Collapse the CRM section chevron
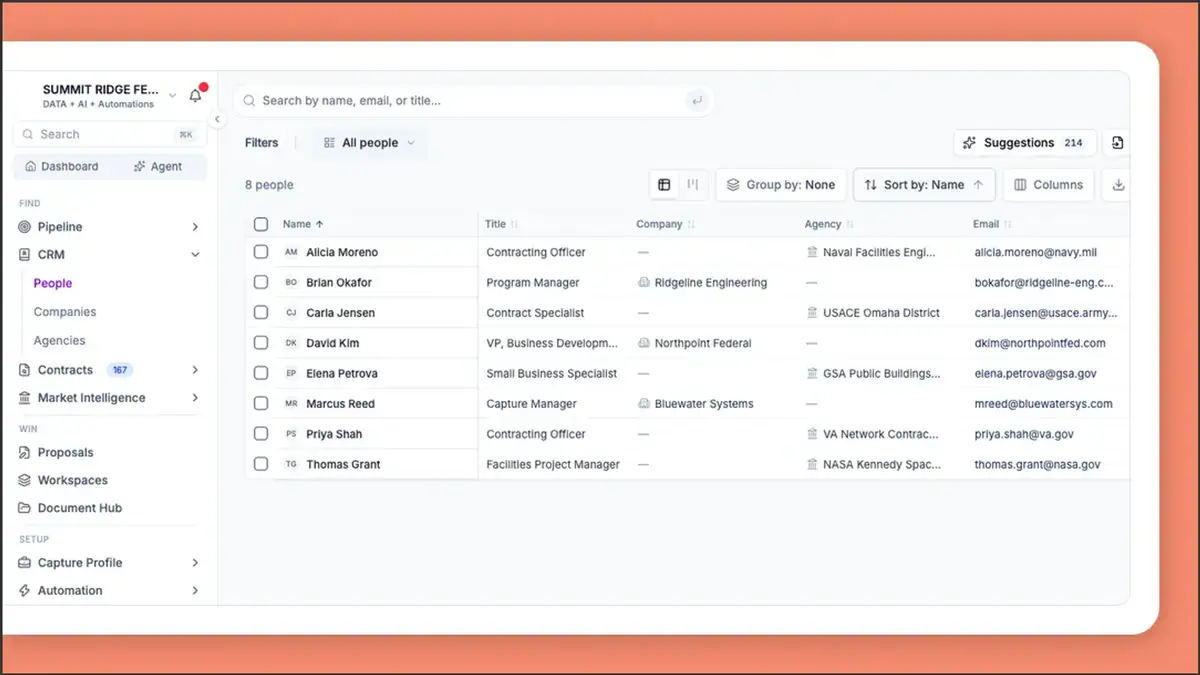Screen dimensions: 1200x675 point(195,255)
